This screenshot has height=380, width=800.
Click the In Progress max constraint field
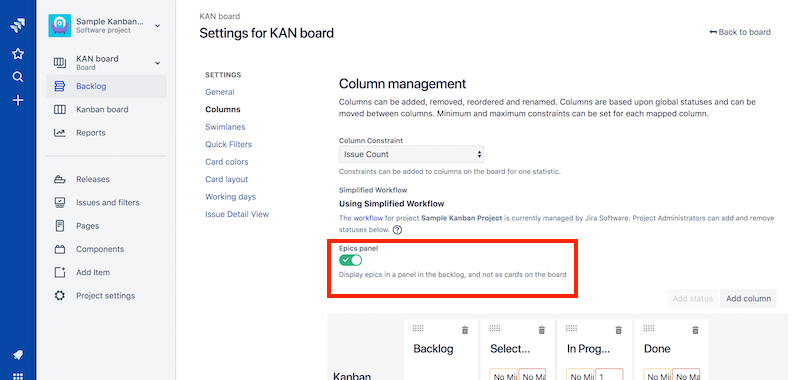(609, 374)
